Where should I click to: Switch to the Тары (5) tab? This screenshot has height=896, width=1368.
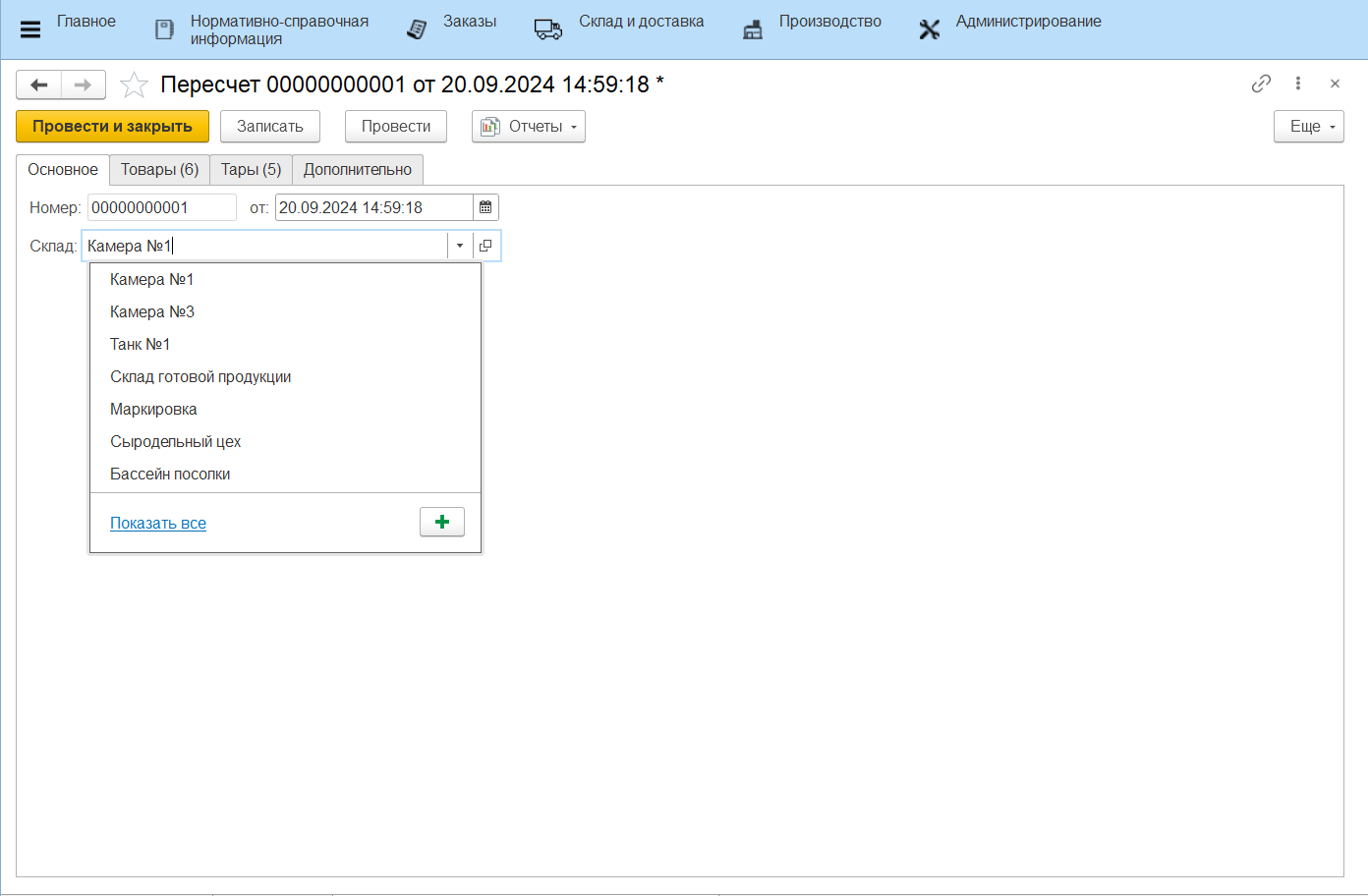pyautogui.click(x=251, y=170)
